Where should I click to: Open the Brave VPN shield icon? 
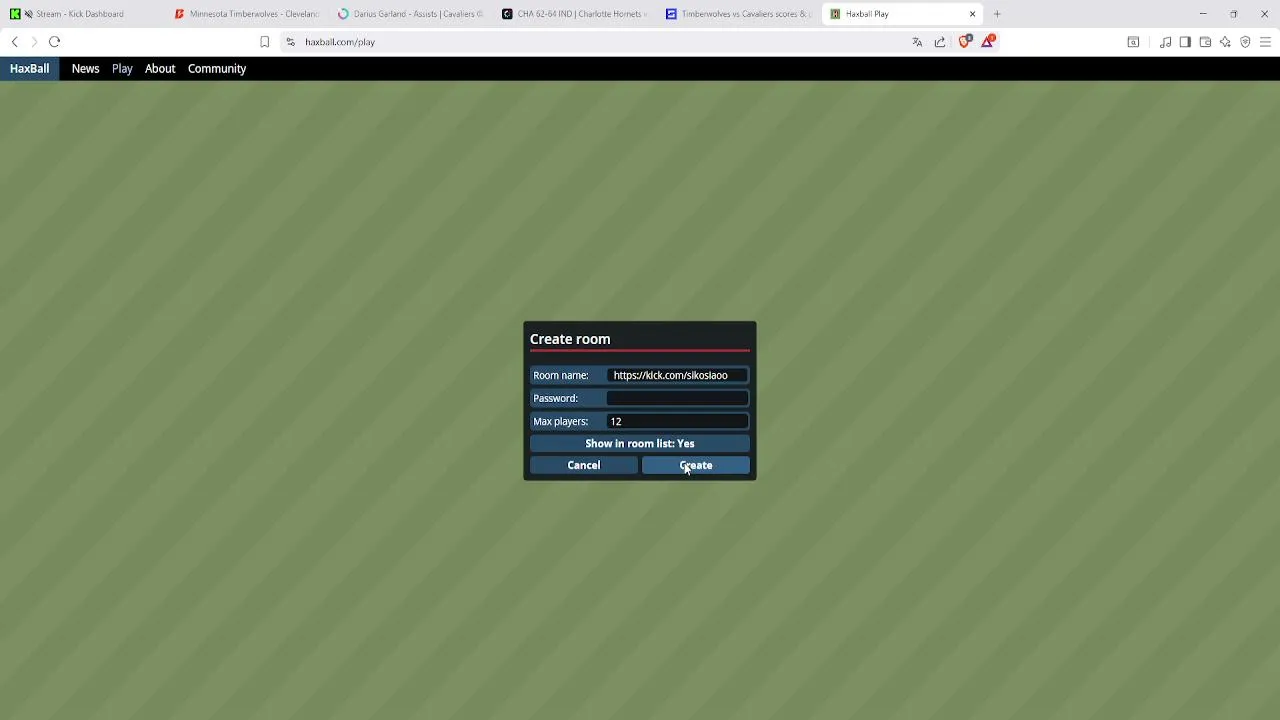click(1245, 42)
